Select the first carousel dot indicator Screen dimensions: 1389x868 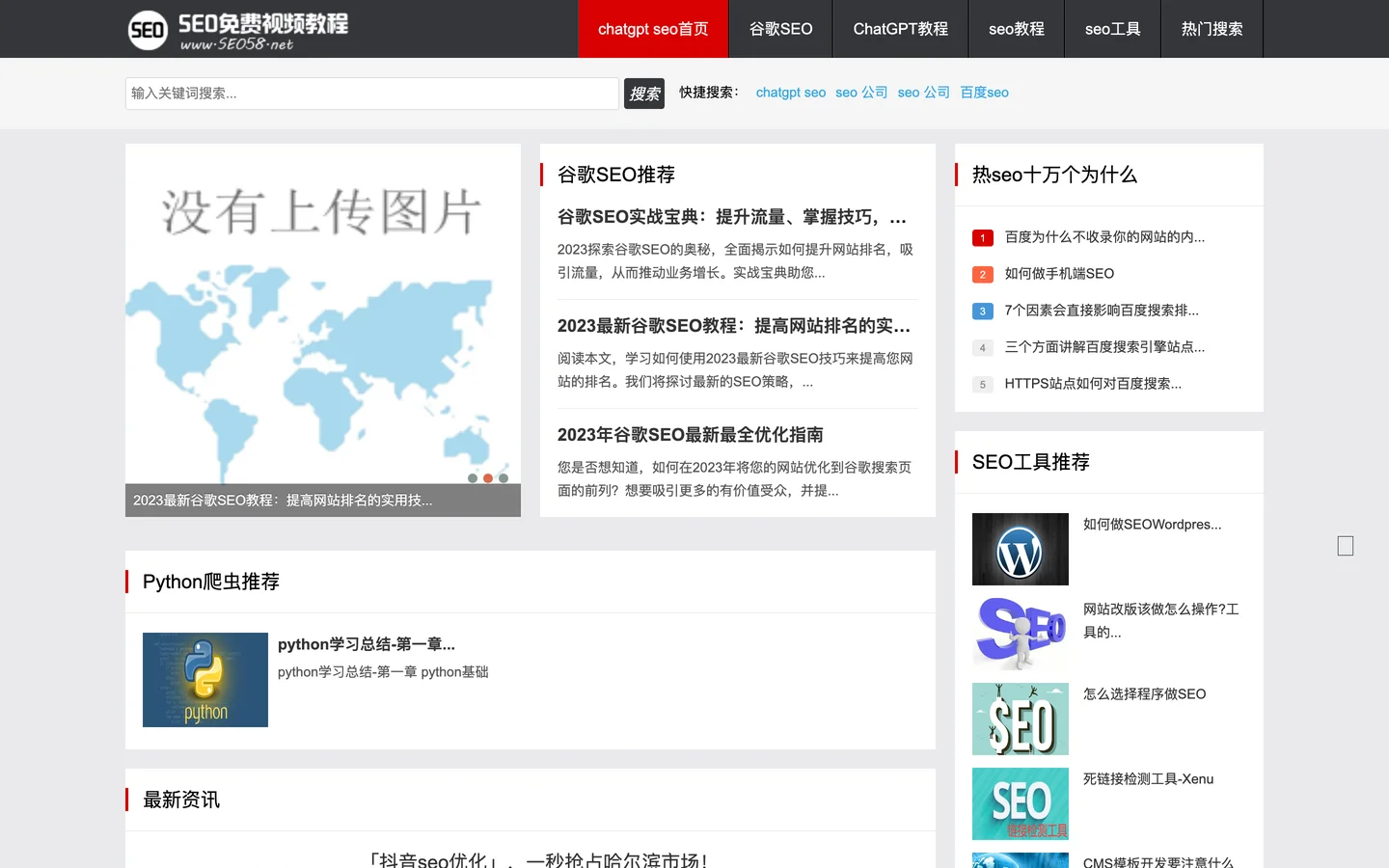(473, 478)
